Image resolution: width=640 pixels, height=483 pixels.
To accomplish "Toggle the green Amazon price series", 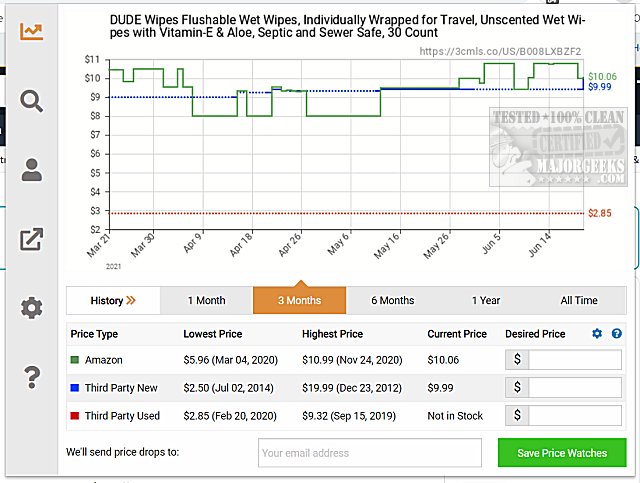I will 75,360.
